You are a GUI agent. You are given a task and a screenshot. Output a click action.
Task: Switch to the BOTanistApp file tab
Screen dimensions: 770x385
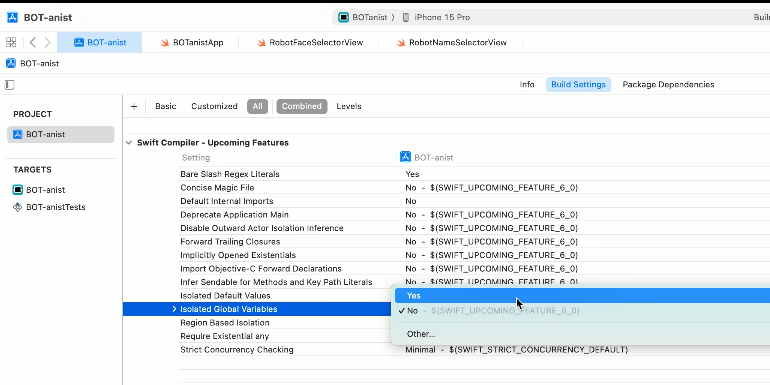[192, 42]
